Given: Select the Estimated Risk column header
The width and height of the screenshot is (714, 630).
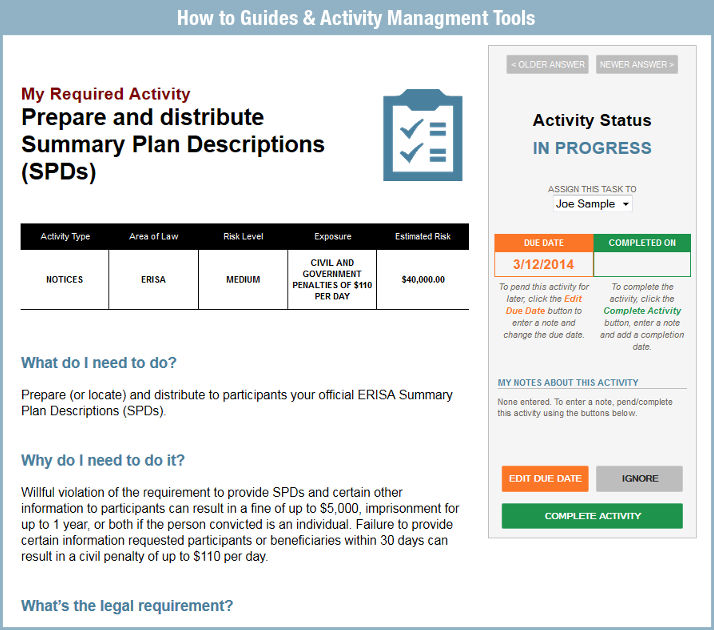Looking at the screenshot, I should [423, 237].
